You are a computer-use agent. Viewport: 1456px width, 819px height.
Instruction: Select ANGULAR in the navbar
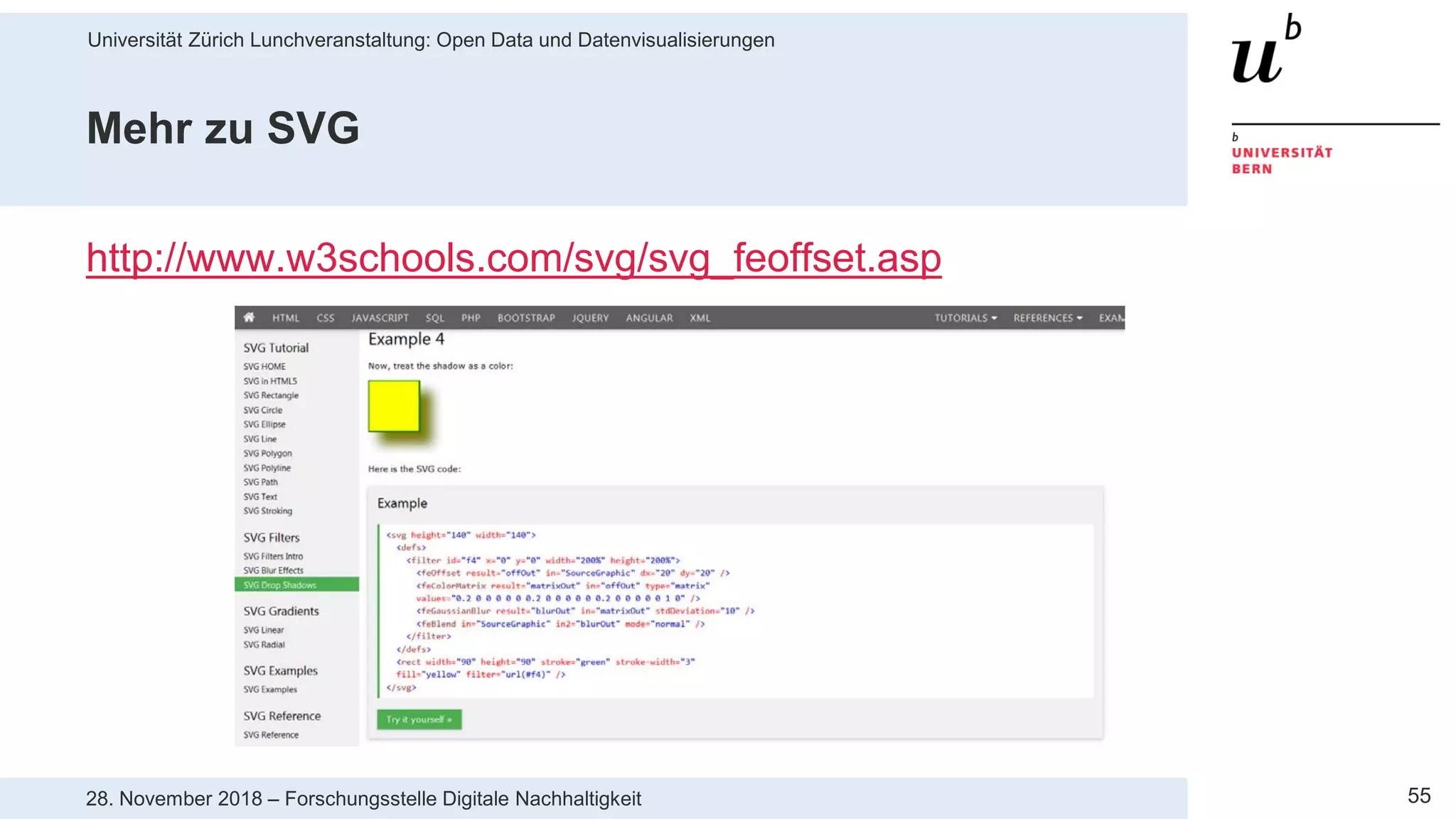[x=649, y=318]
